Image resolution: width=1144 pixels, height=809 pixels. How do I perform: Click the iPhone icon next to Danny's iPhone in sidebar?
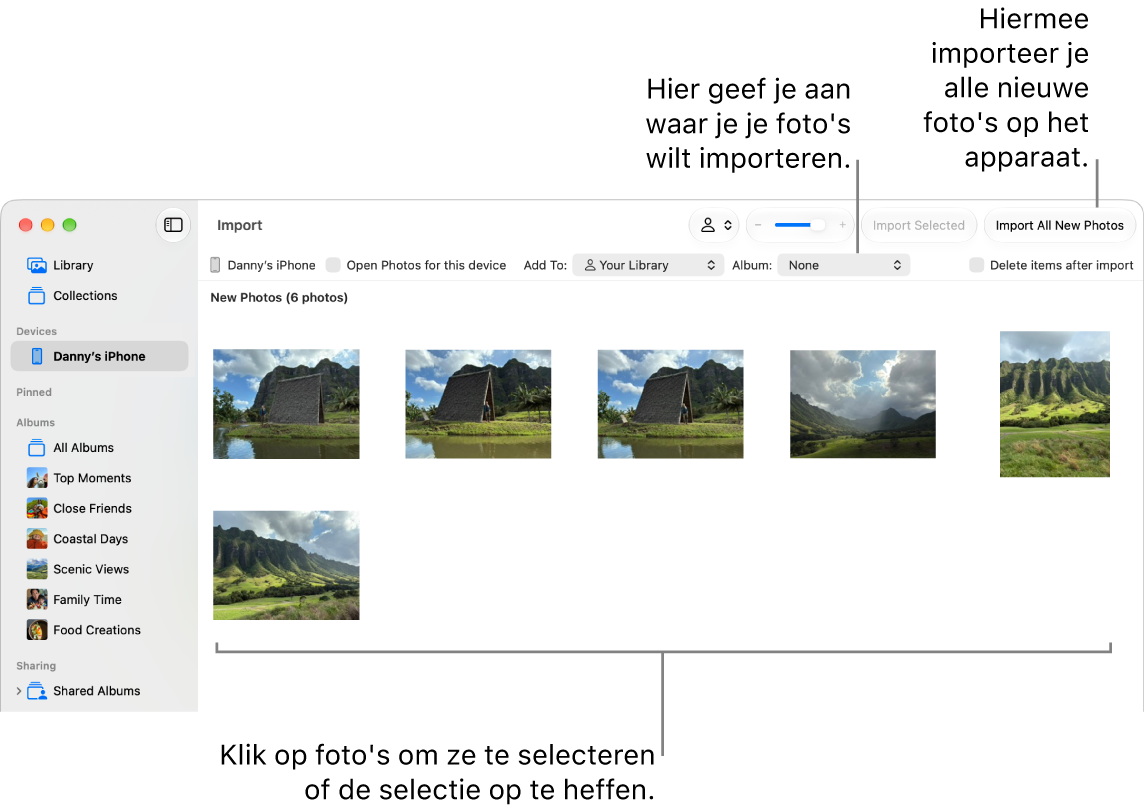(36, 356)
